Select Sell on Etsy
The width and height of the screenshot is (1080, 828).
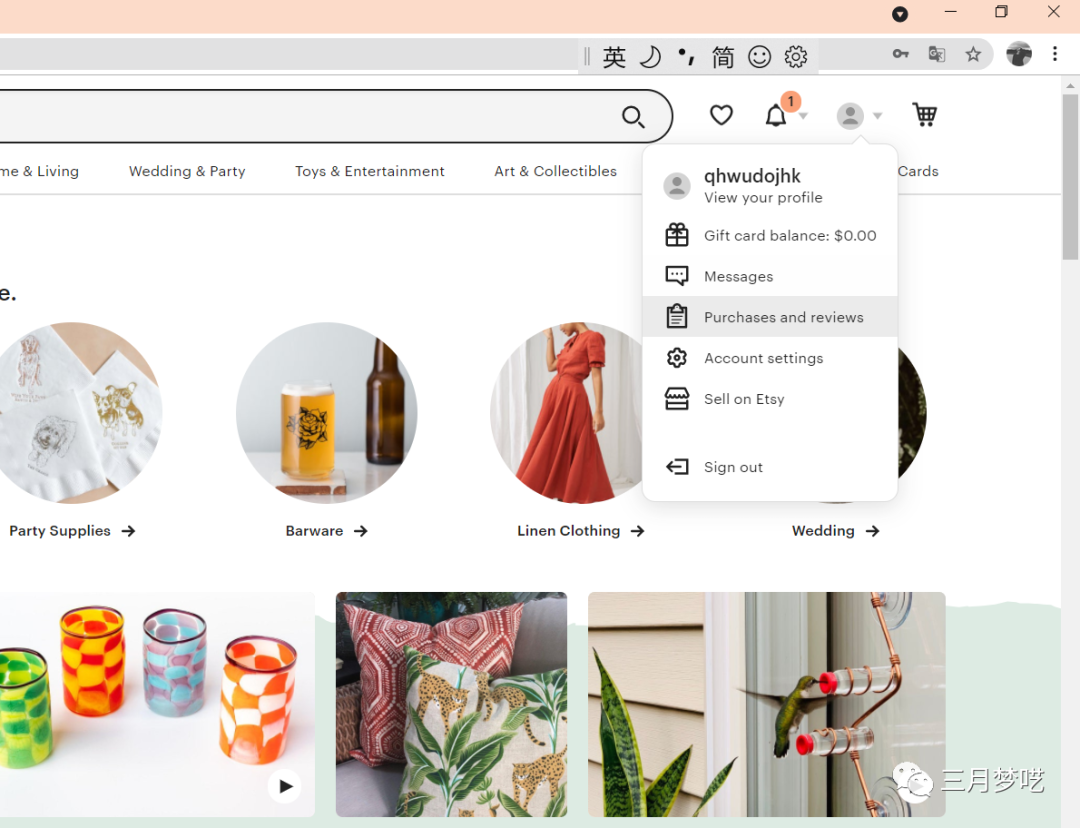click(x=770, y=399)
